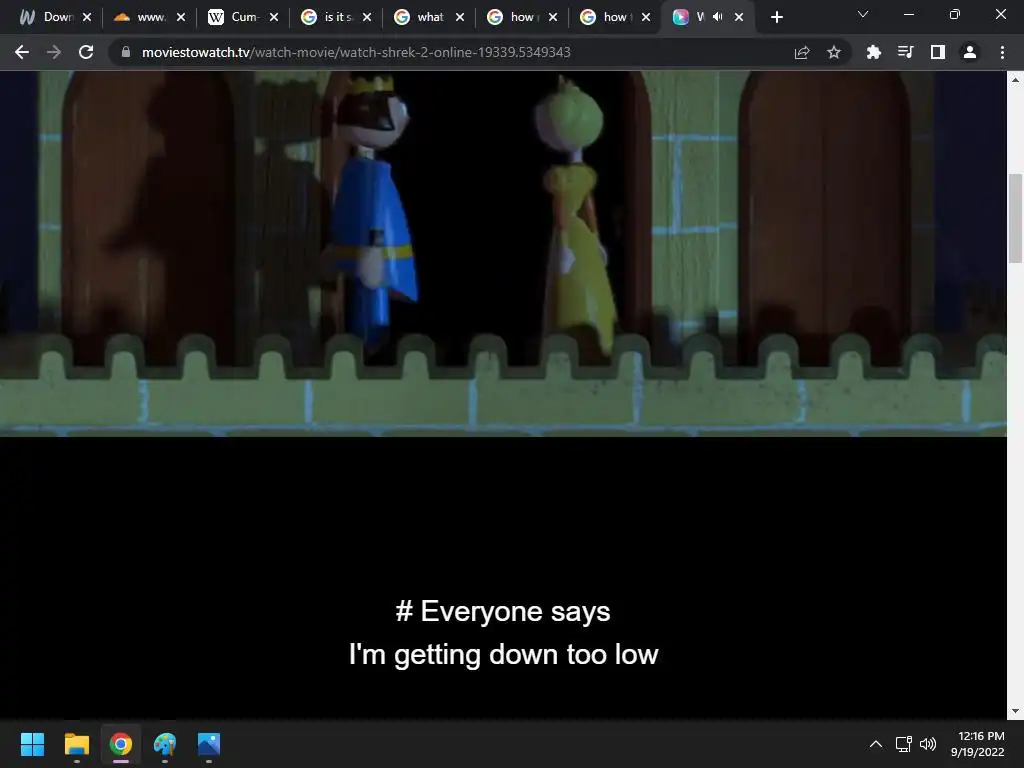The height and width of the screenshot is (768, 1024).
Task: Bookmark this page with the star icon
Action: pyautogui.click(x=833, y=52)
